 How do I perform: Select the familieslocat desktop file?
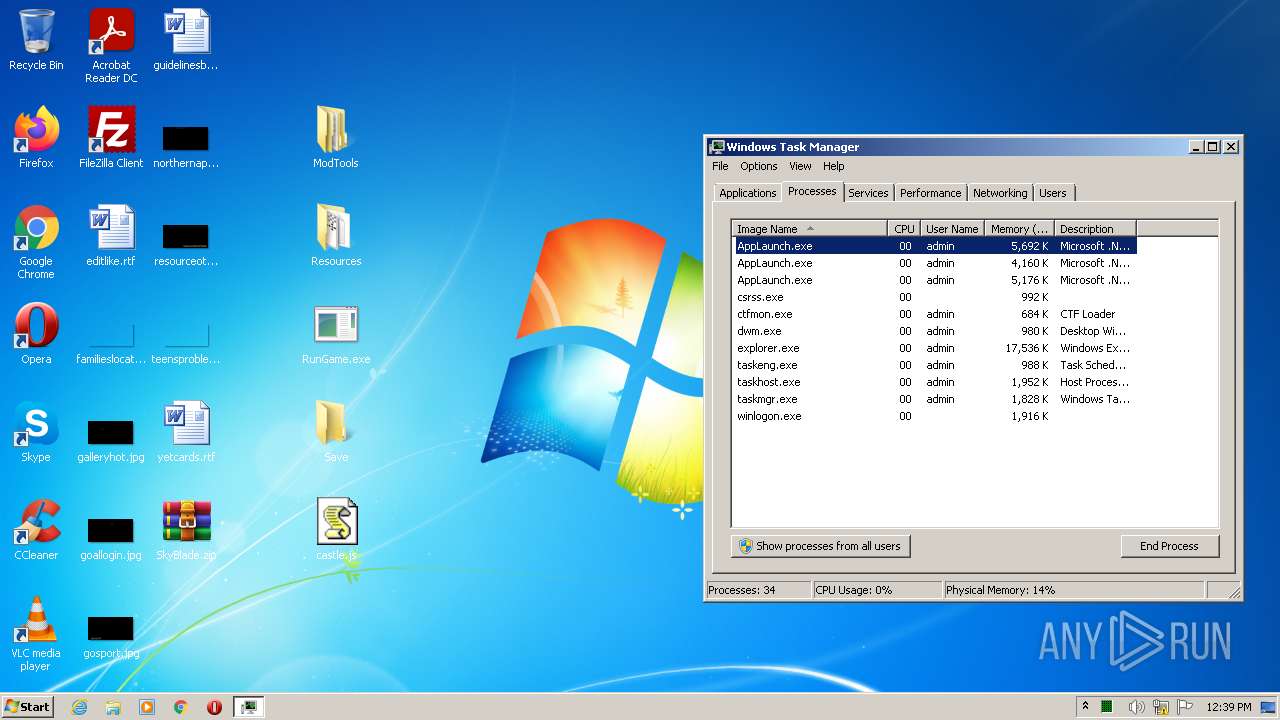pyautogui.click(x=111, y=342)
